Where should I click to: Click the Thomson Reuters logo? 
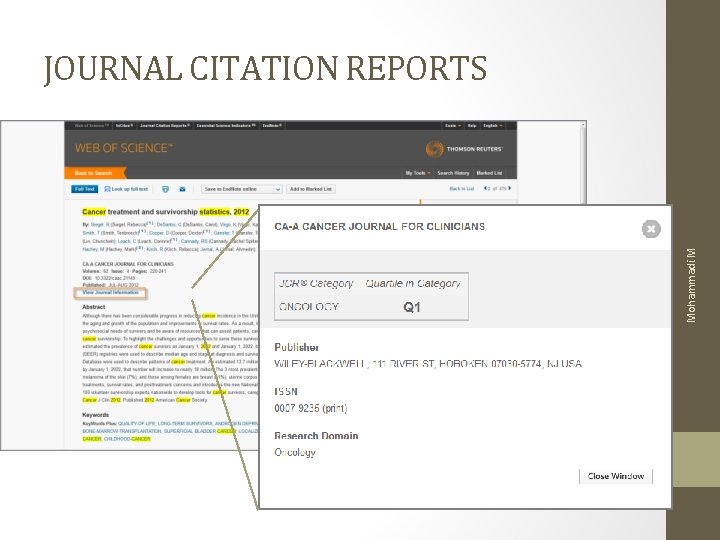pyautogui.click(x=464, y=149)
